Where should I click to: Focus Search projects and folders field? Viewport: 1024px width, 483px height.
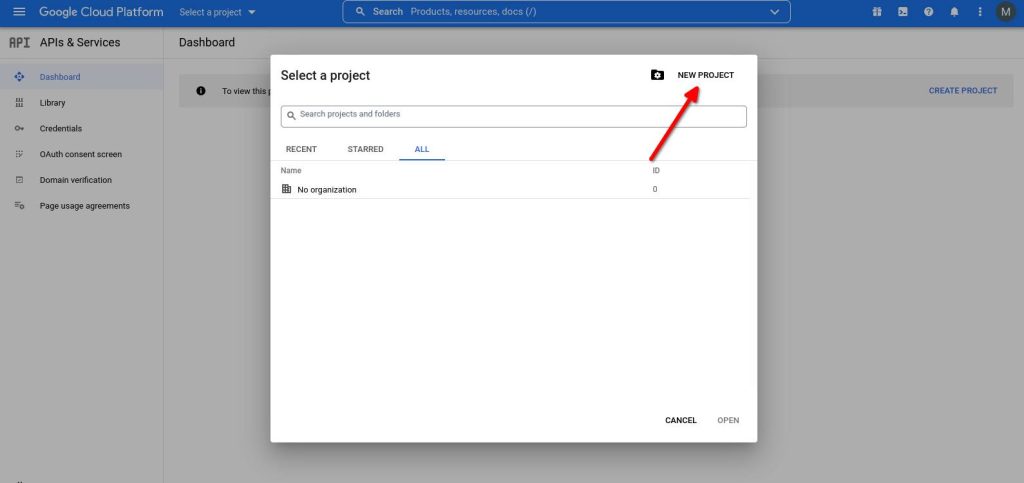pos(513,116)
